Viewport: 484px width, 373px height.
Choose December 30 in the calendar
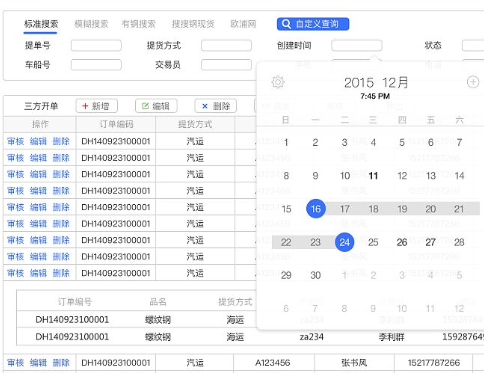(x=315, y=275)
